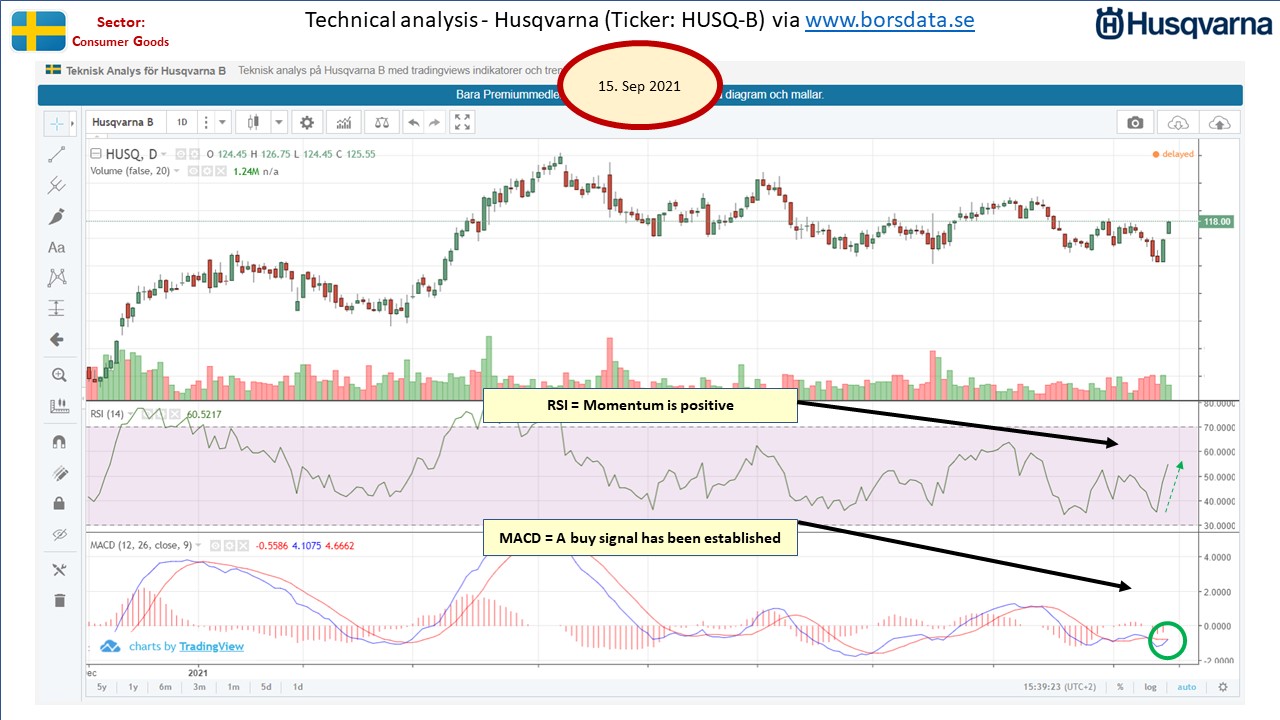Screen dimensions: 1280x720
Task: Toggle auto scale on the price axis
Action: click(1187, 687)
